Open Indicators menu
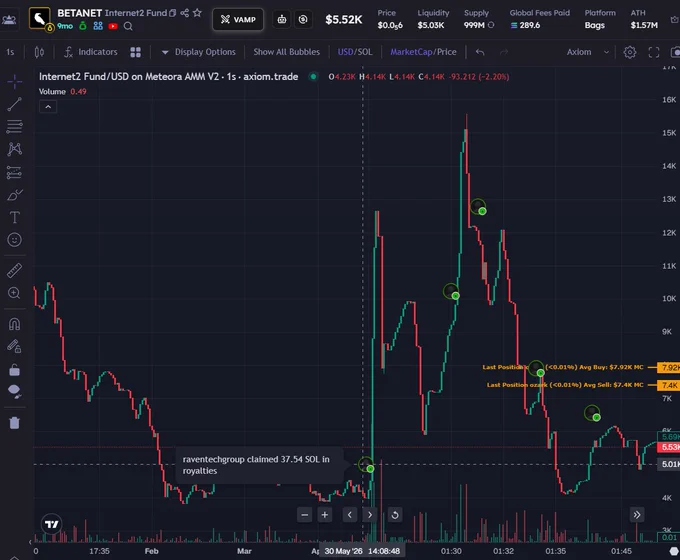Image resolution: width=680 pixels, height=560 pixels. pos(91,52)
